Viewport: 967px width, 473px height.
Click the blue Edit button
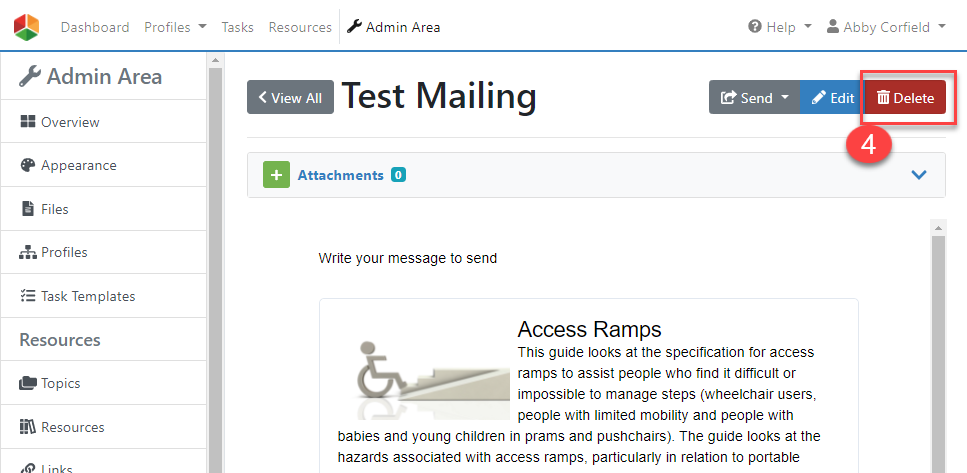pos(831,98)
